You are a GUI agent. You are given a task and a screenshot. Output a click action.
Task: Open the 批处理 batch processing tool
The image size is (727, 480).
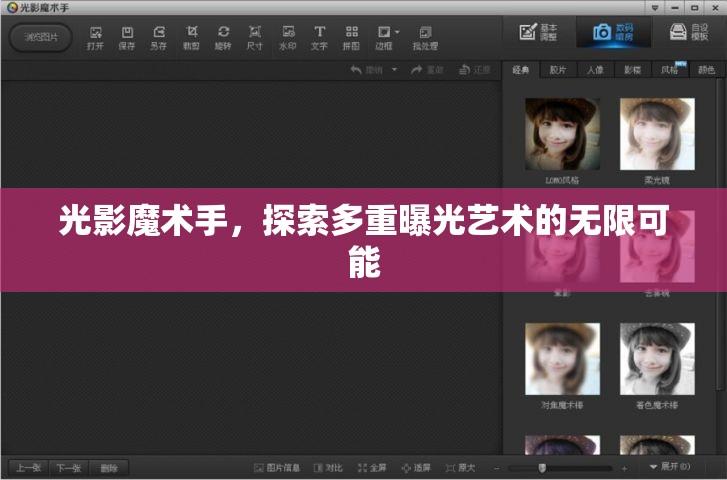[425, 38]
